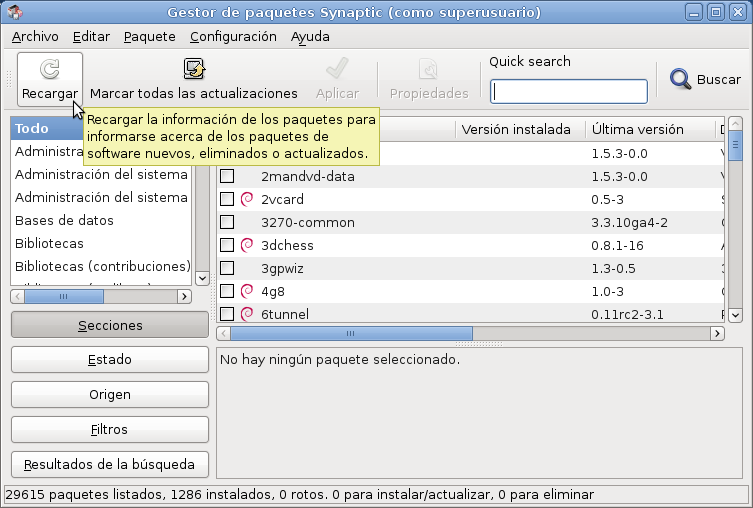This screenshot has width=753, height=508.
Task: Select Bases de datos section
Action: pos(101,220)
